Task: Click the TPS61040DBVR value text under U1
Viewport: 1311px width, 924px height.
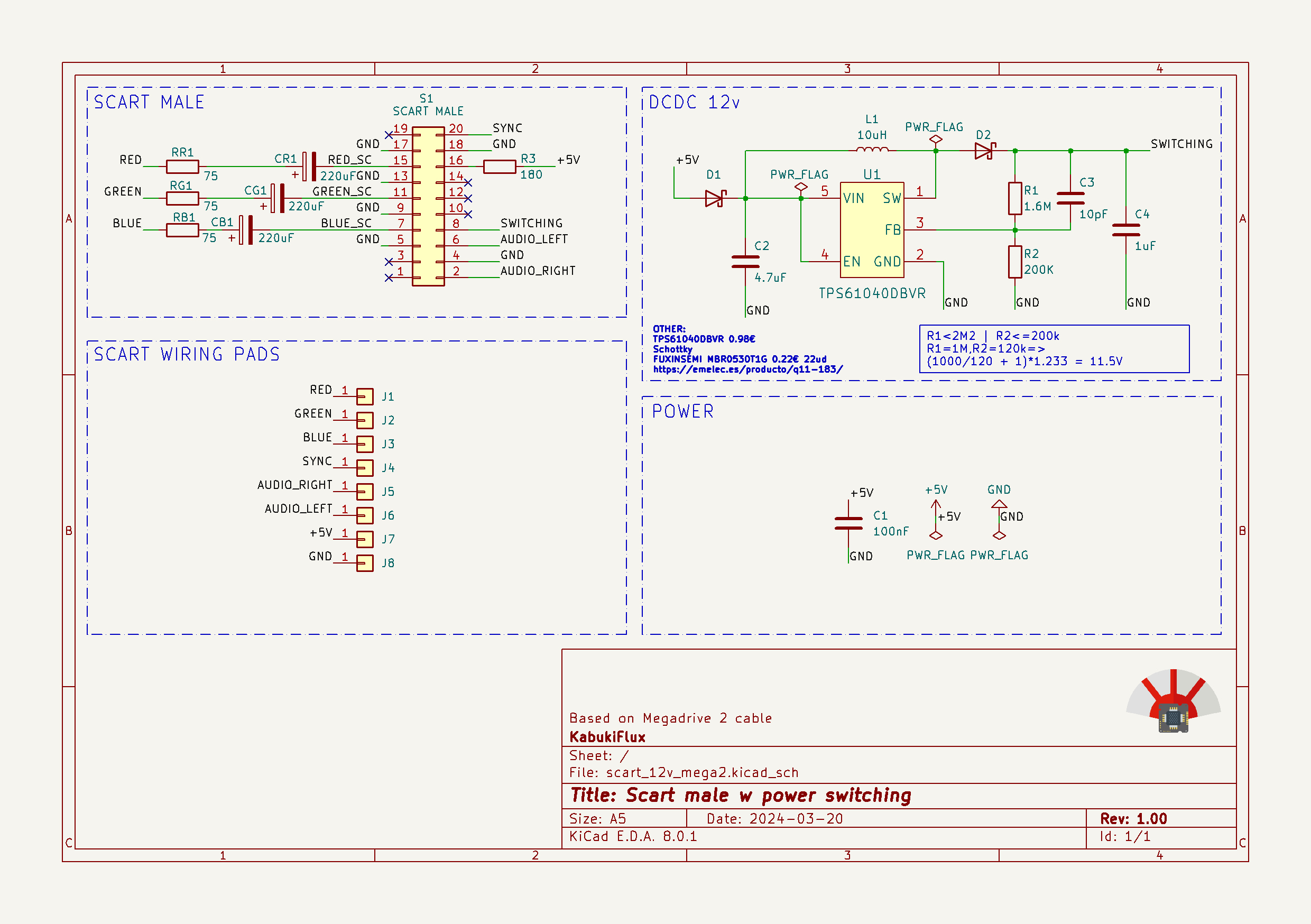Action: [872, 293]
